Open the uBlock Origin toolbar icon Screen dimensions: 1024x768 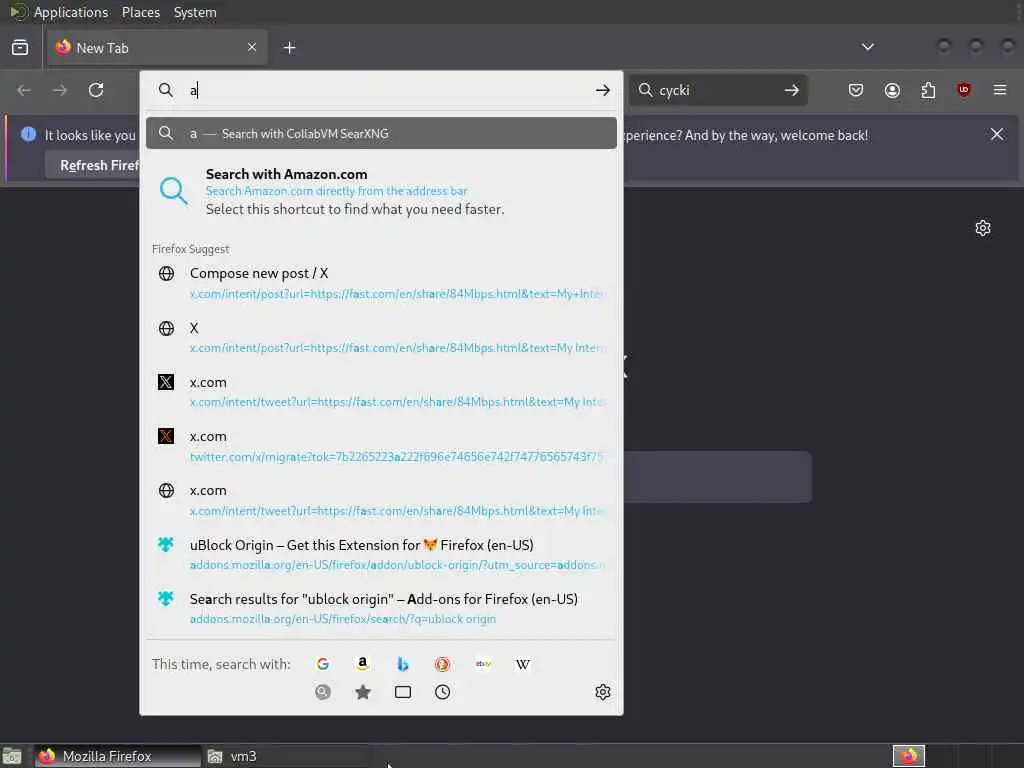pyautogui.click(x=963, y=90)
